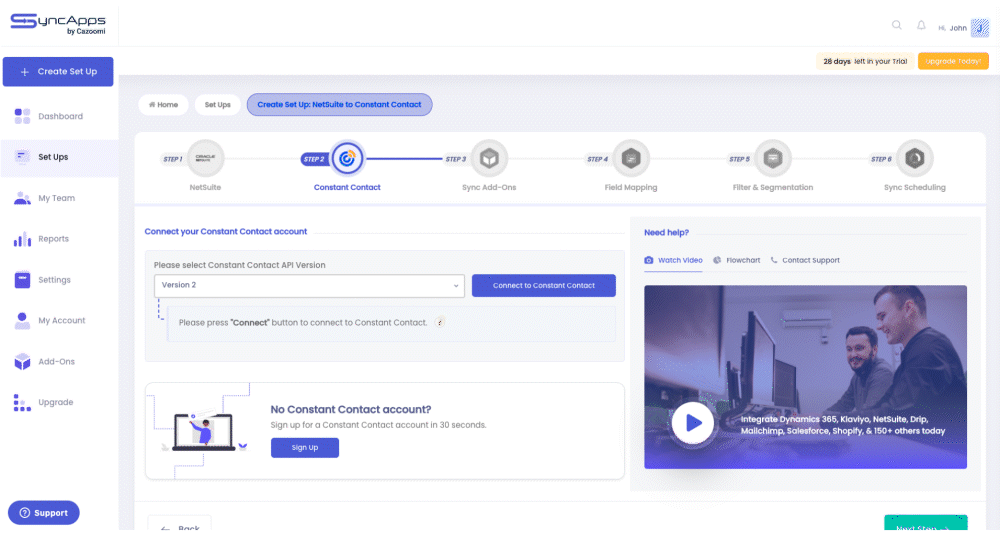Open John's user avatar menu
This screenshot has height=542, width=1000.
pyautogui.click(x=980, y=28)
